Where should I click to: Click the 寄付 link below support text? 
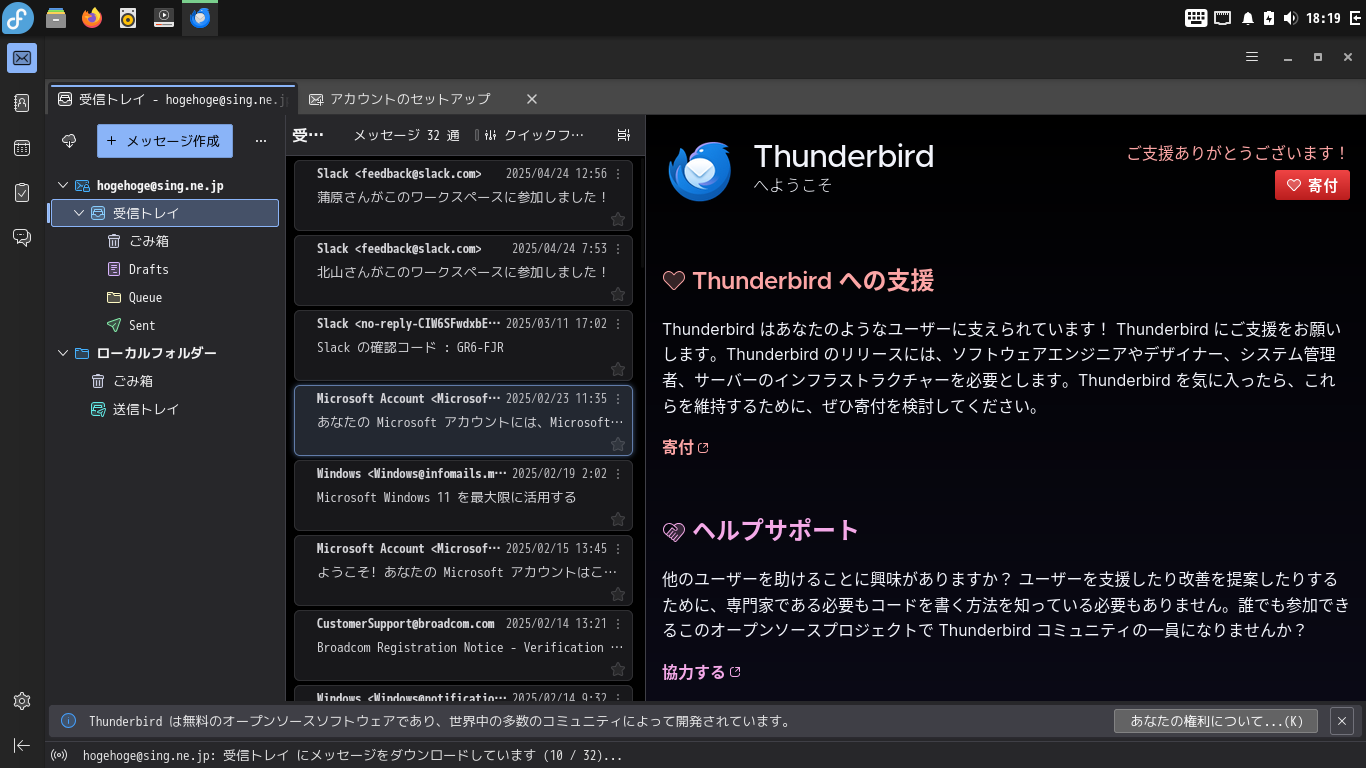coord(685,448)
